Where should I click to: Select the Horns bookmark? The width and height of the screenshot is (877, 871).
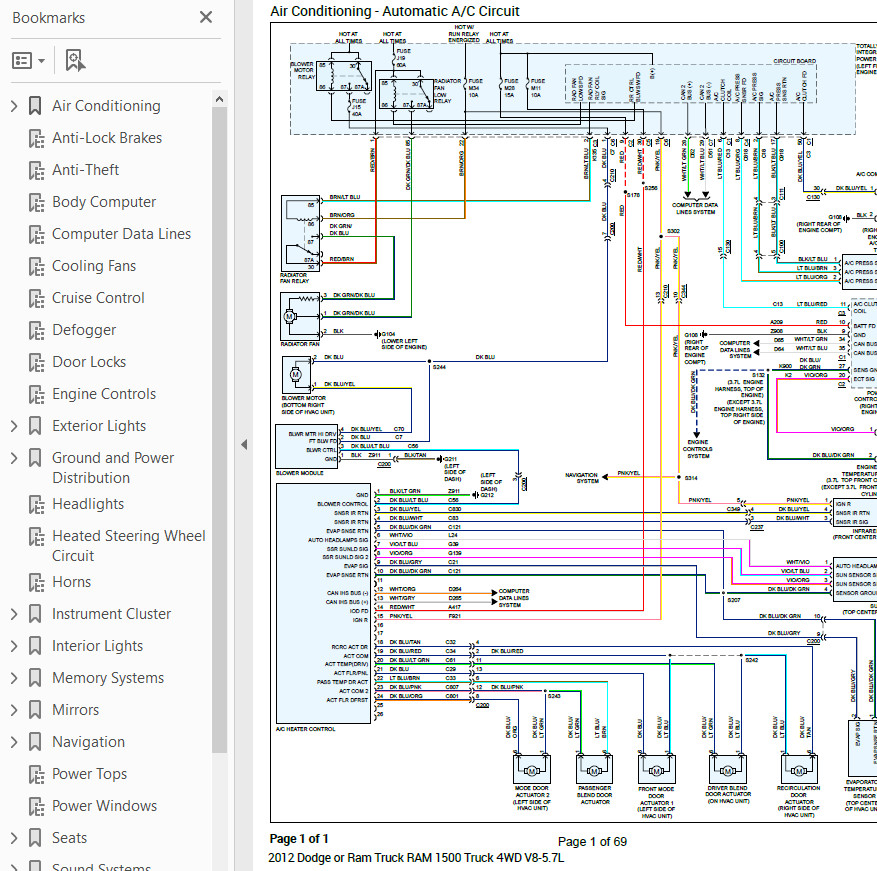[x=72, y=582]
